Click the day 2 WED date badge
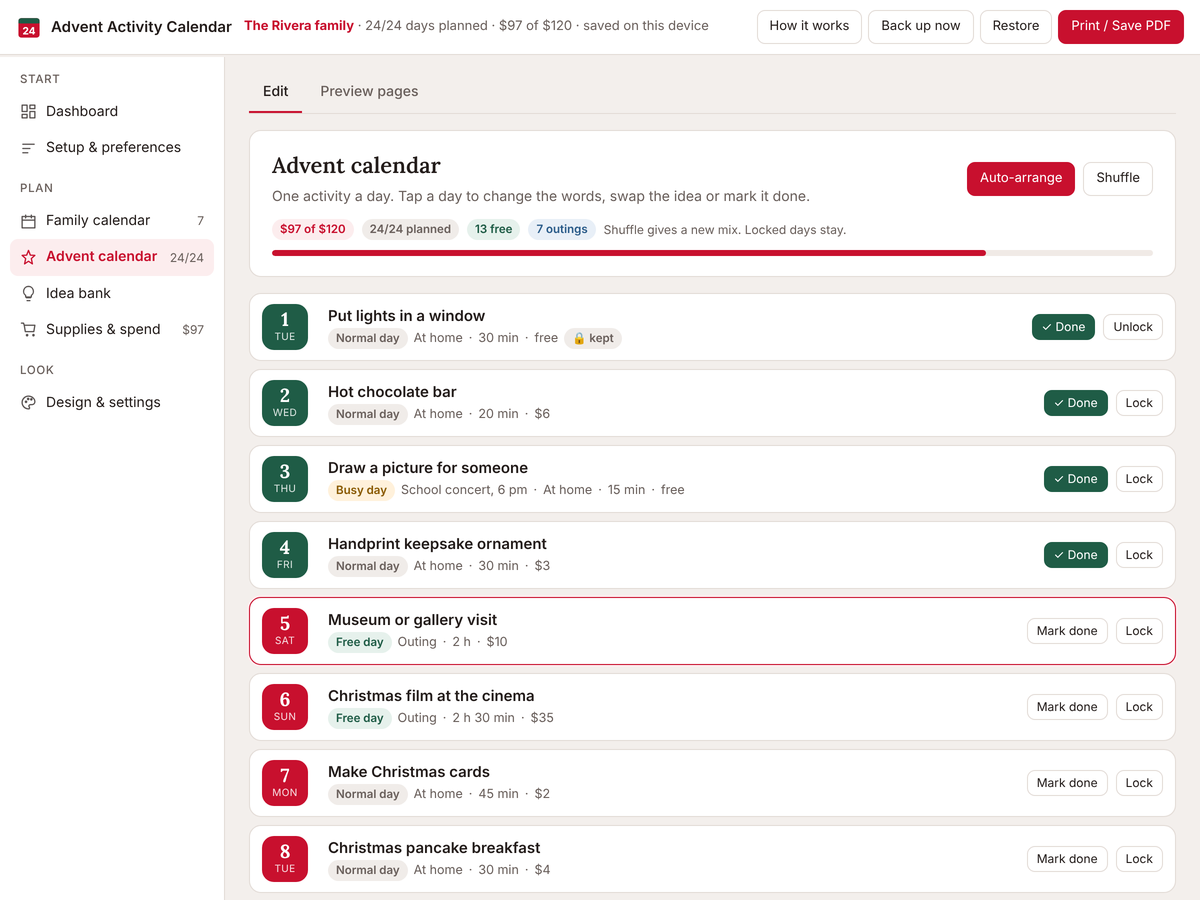The height and width of the screenshot is (900, 1200). 285,403
